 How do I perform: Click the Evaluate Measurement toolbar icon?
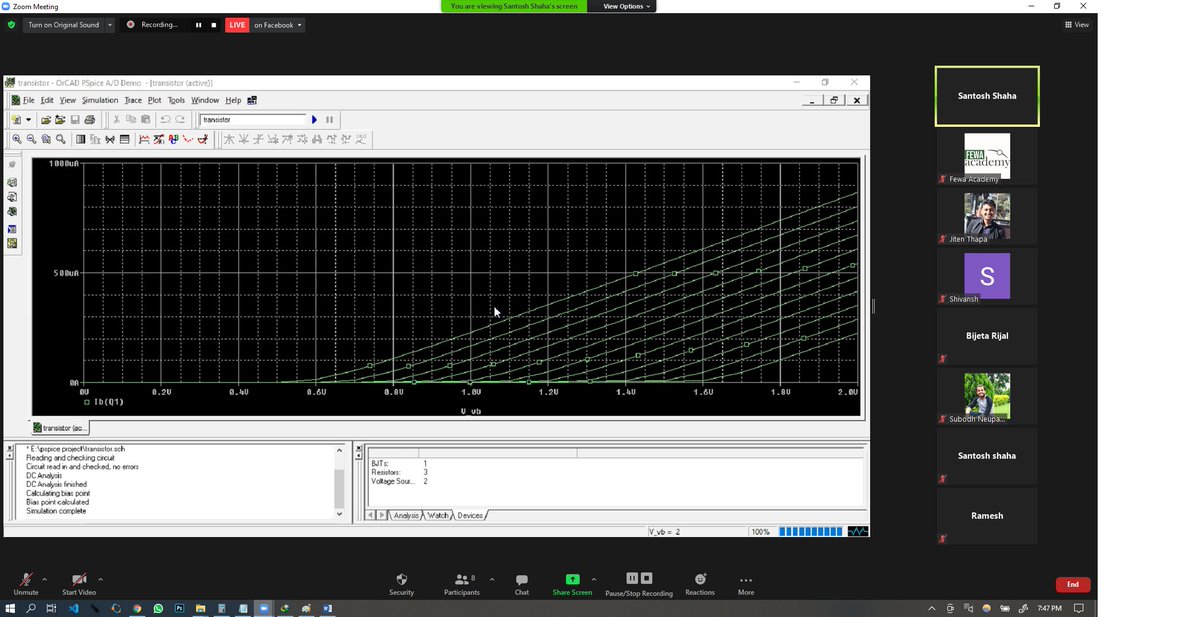(159, 139)
